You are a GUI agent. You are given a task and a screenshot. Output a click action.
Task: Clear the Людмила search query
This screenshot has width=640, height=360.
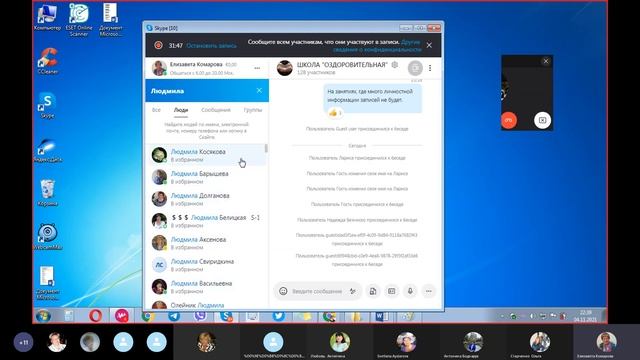[259, 91]
